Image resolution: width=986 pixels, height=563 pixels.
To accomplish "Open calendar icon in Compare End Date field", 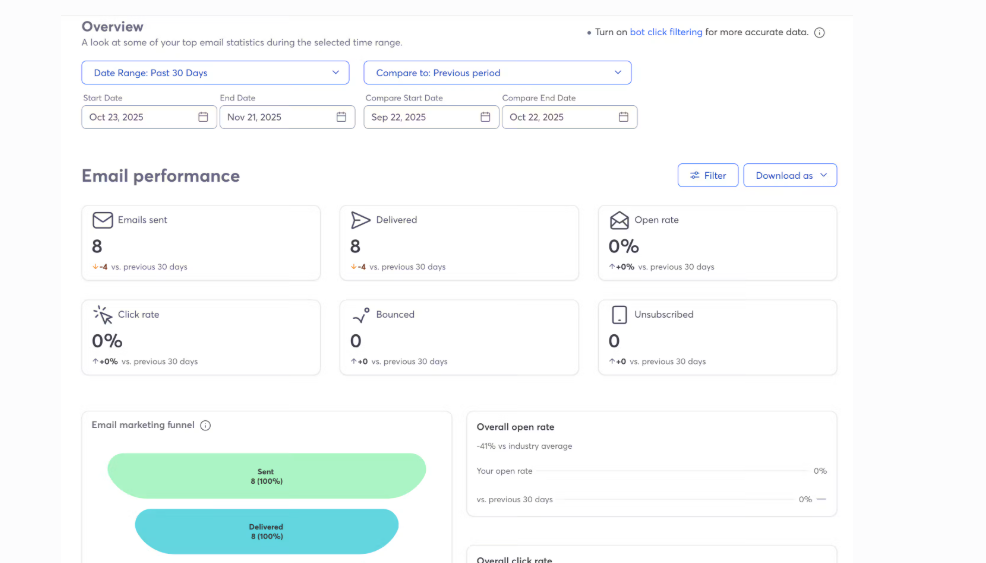I will click(623, 117).
